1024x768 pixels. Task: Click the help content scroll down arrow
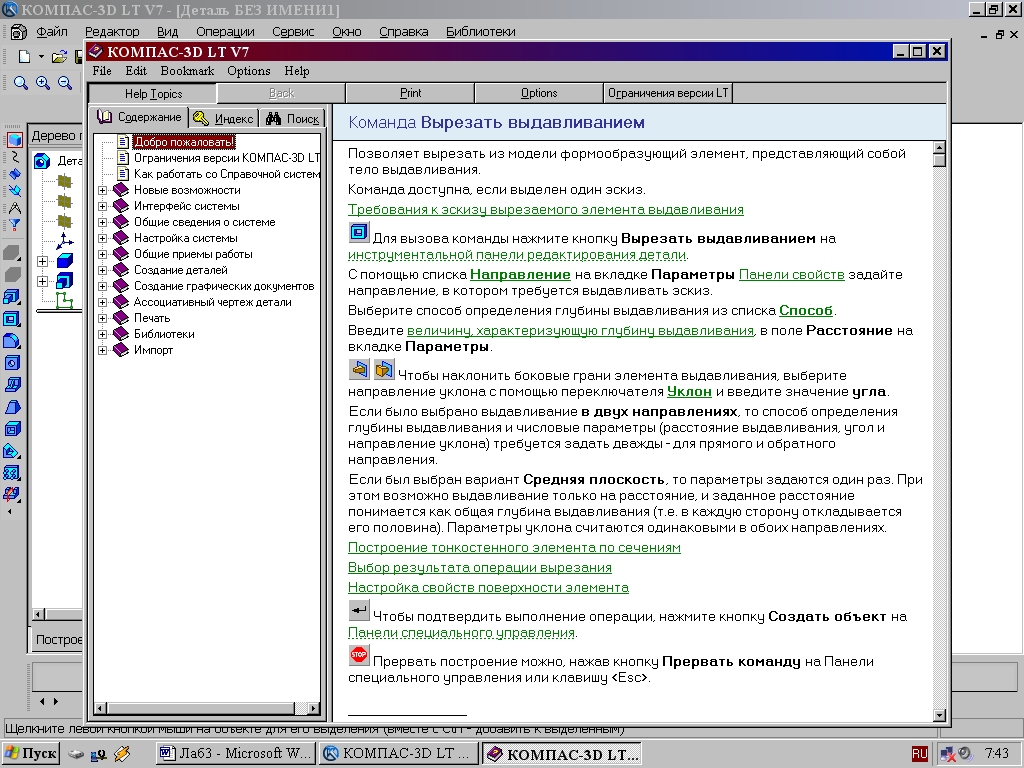[940, 715]
